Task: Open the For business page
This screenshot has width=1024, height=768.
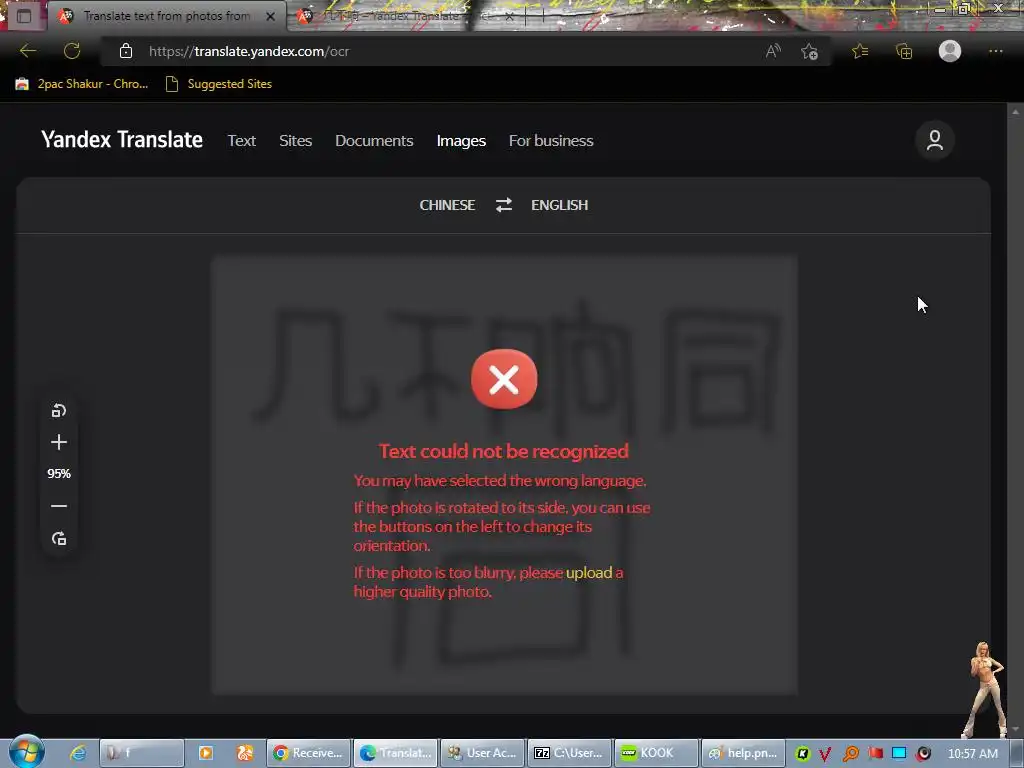Action: coord(551,140)
